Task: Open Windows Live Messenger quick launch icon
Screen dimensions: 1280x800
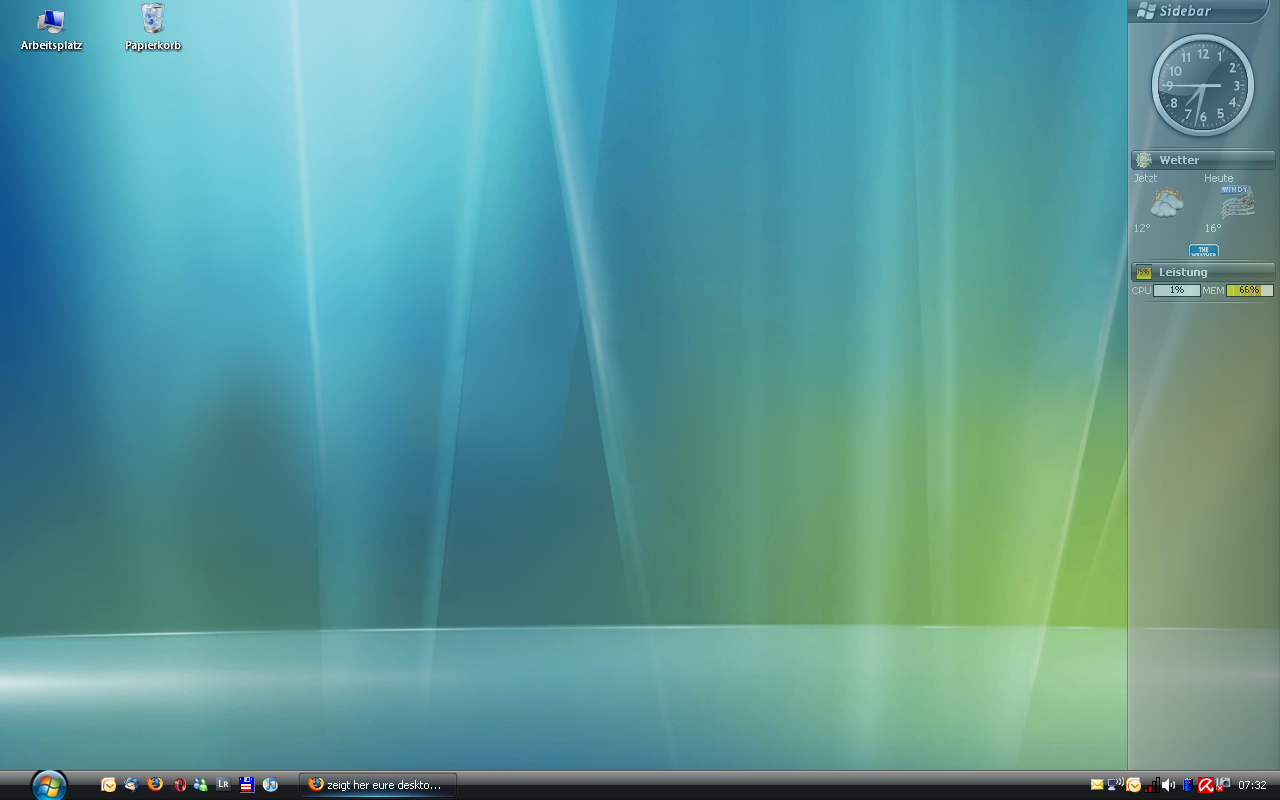Action: [201, 785]
